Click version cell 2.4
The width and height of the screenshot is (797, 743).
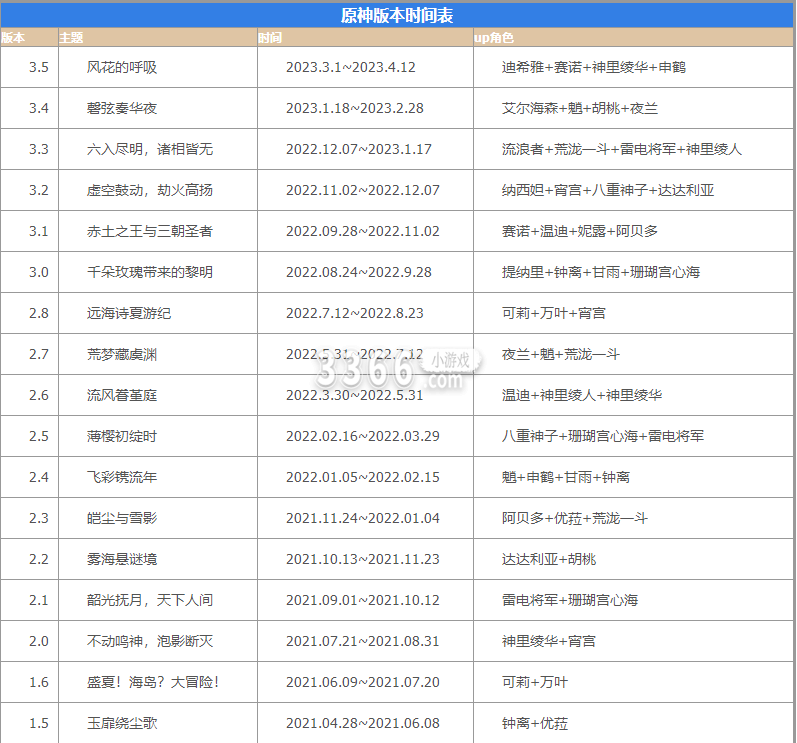[x=39, y=477]
